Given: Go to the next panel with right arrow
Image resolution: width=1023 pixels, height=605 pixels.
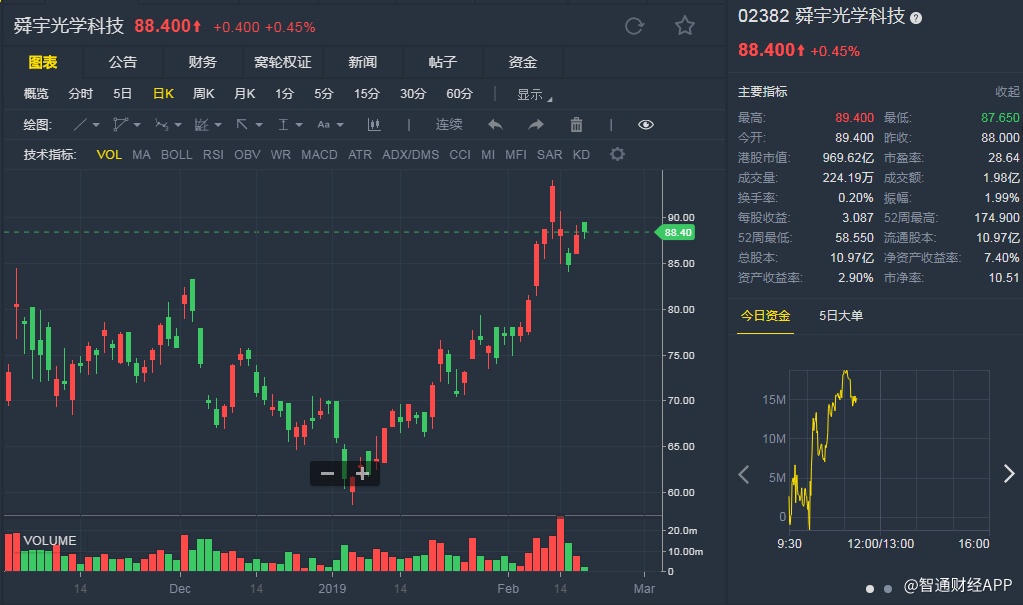Looking at the screenshot, I should point(1008,474).
